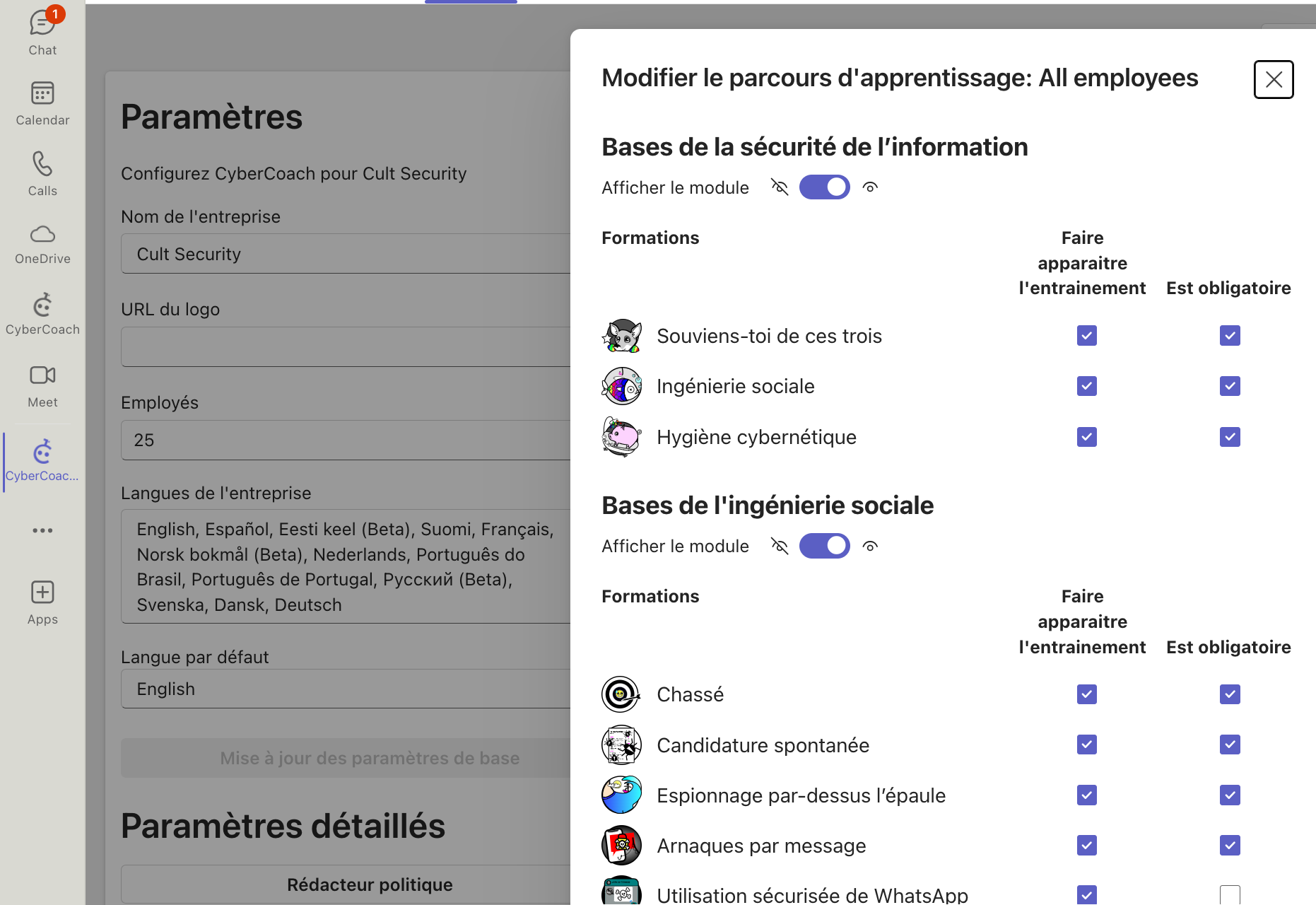
Task: Toggle module display for Bases de la sécurité
Action: [824, 187]
